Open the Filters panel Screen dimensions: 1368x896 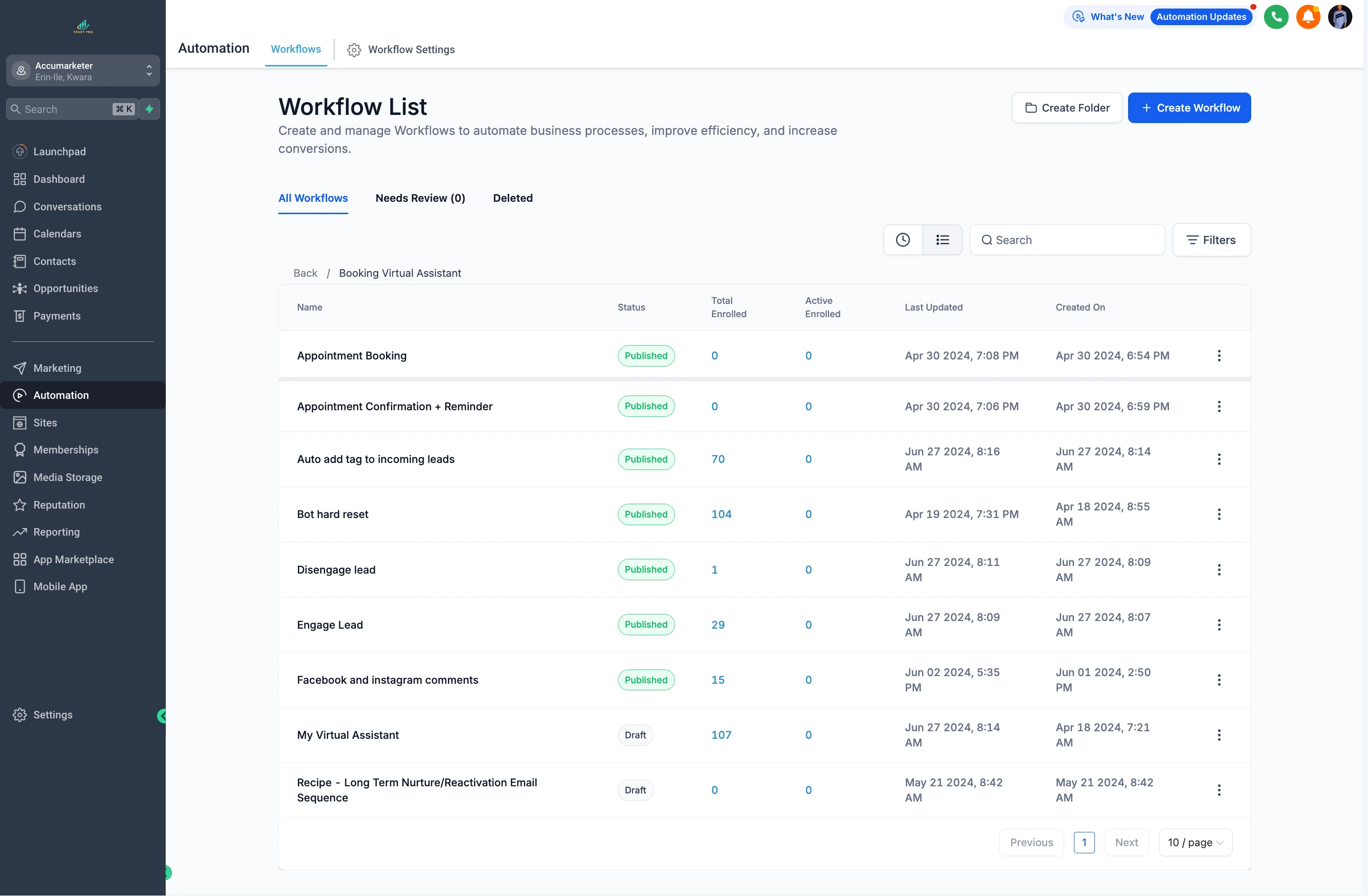[x=1211, y=240]
